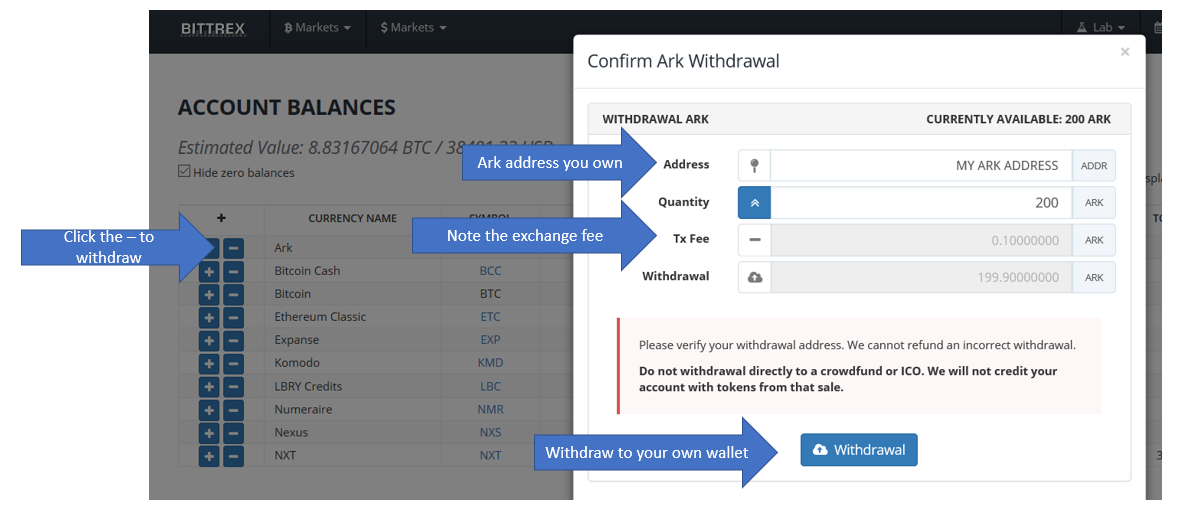
Task: Click the max quantity double-chevron button
Action: coord(754,203)
